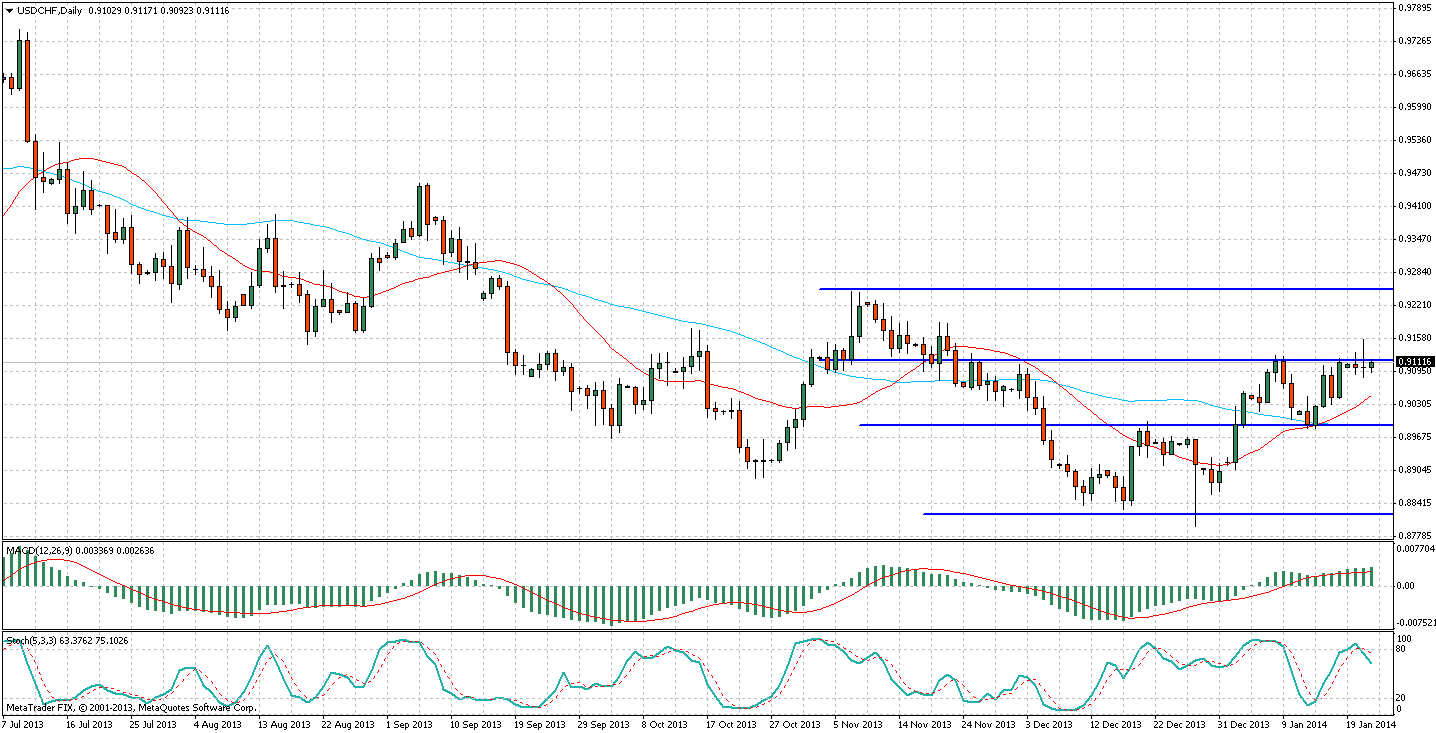Click the 0.92840 price axis label
The height and width of the screenshot is (733, 1436).
1414,272
